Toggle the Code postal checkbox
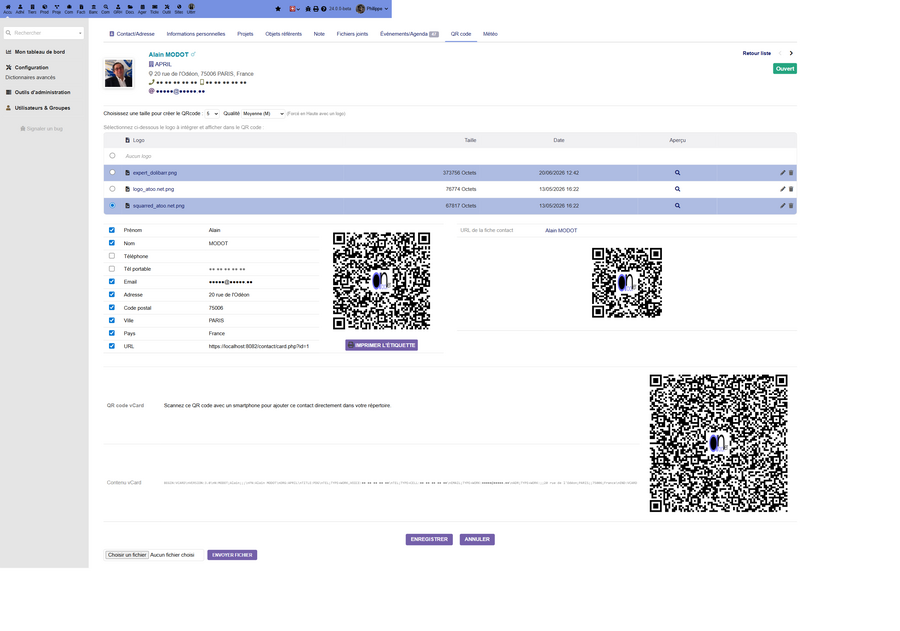The height and width of the screenshot is (631, 900). 112,307
